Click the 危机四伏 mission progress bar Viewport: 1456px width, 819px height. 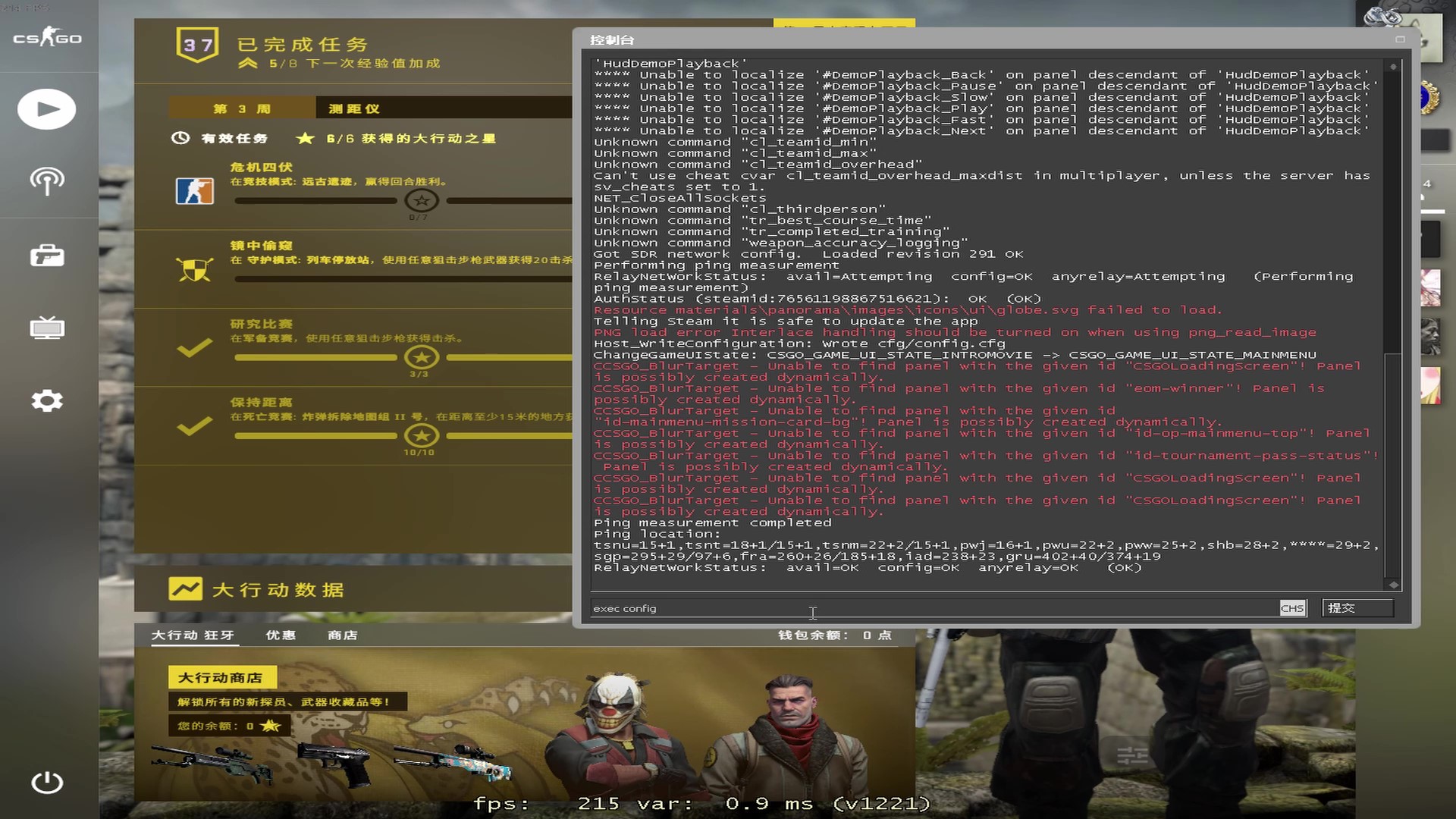(x=315, y=201)
